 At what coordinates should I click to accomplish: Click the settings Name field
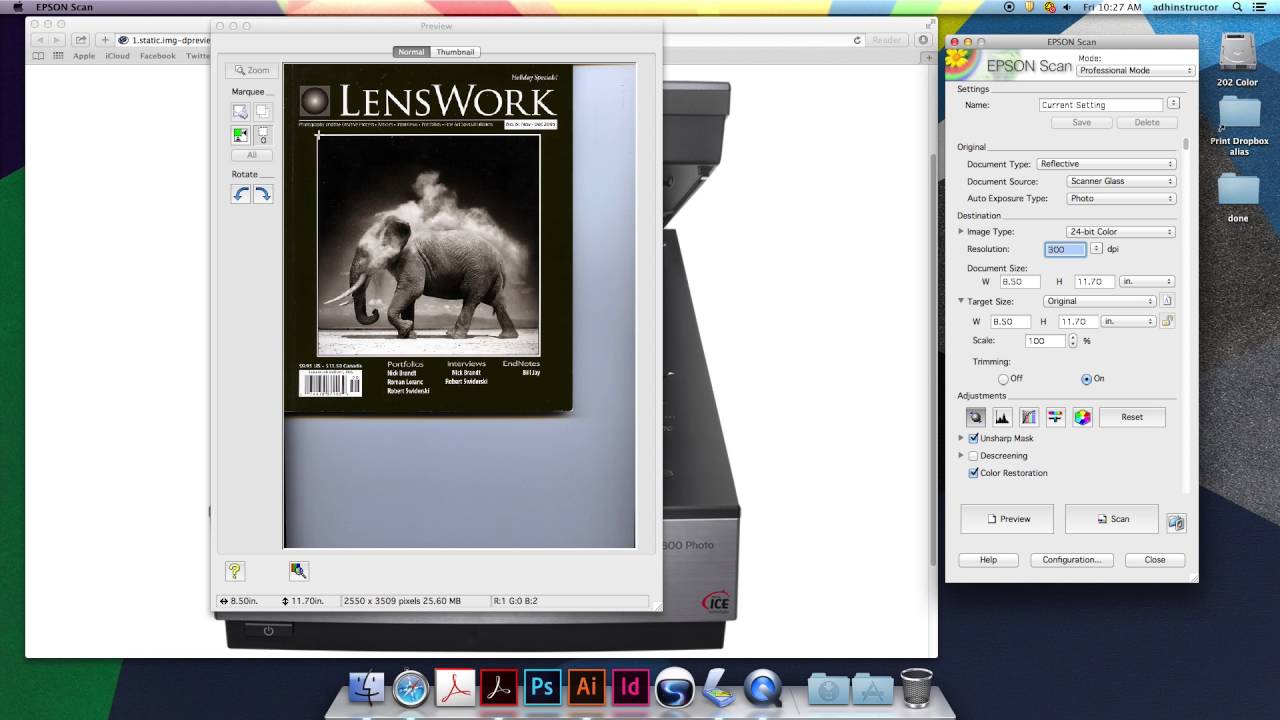tap(1101, 104)
